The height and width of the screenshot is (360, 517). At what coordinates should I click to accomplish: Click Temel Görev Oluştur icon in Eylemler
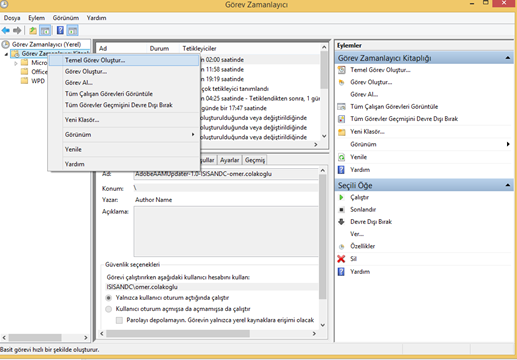pos(341,70)
